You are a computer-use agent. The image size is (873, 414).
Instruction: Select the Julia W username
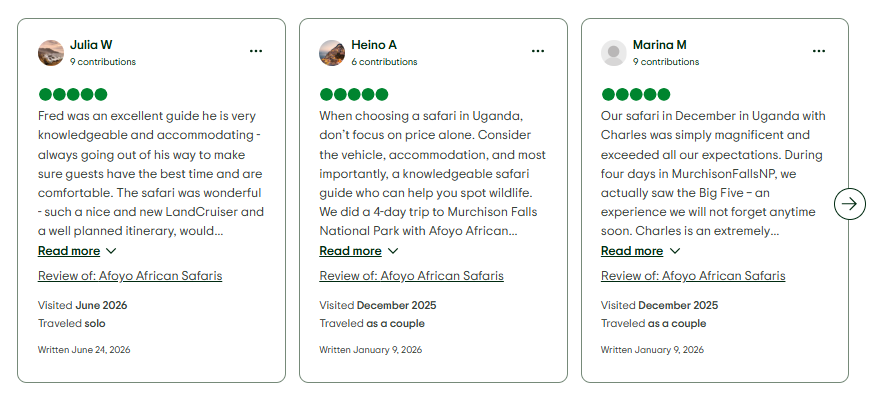point(91,45)
